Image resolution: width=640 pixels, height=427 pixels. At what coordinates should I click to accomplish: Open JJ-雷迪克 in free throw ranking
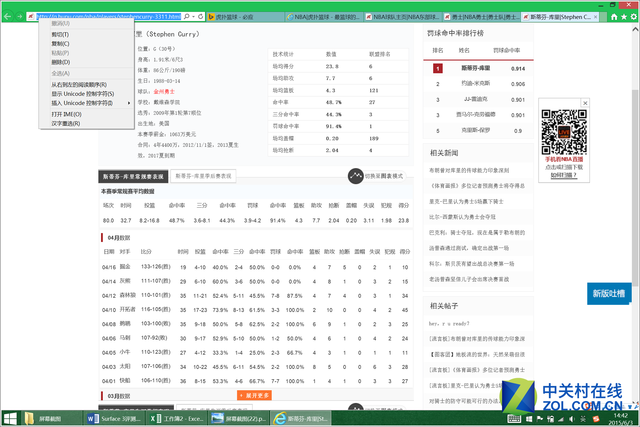coord(476,99)
